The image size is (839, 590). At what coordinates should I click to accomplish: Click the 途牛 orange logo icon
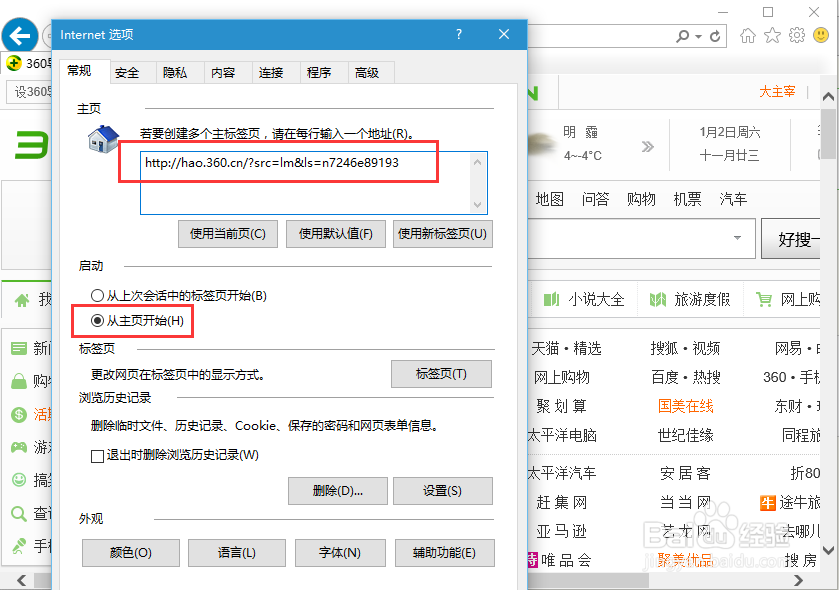coord(767,503)
